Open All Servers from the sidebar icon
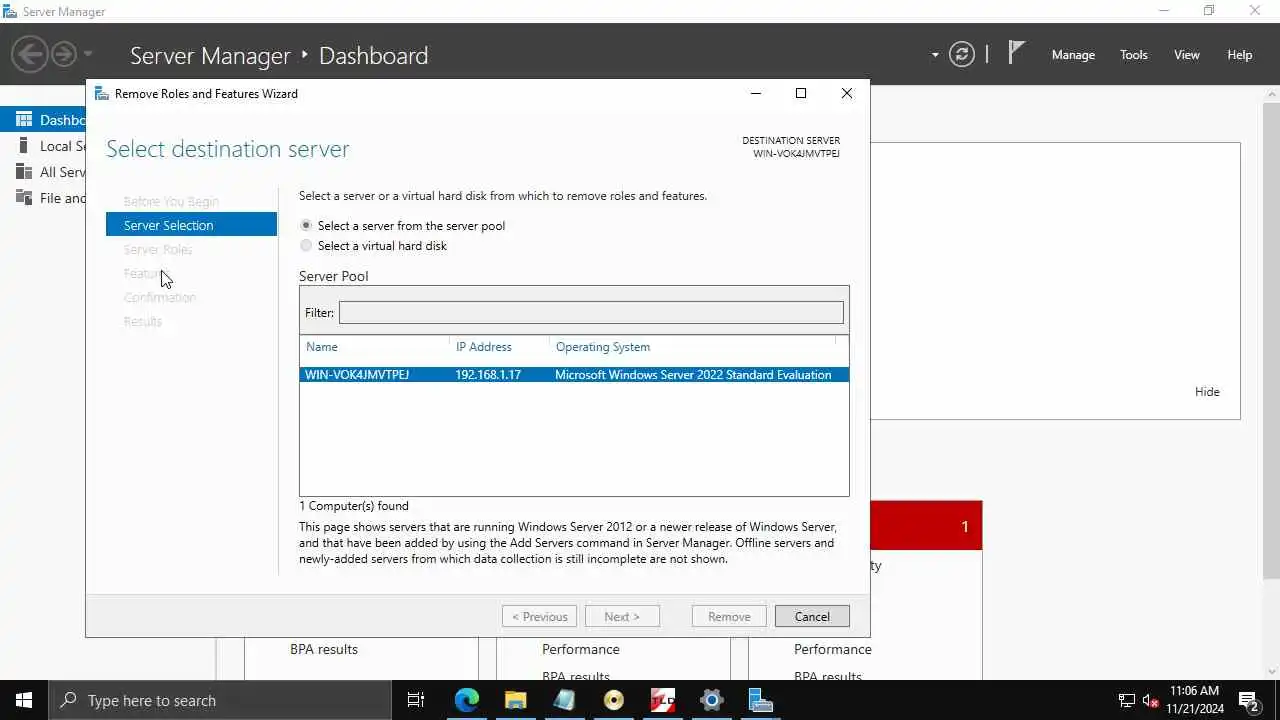Screen dimensions: 1280x720 tap(24, 171)
